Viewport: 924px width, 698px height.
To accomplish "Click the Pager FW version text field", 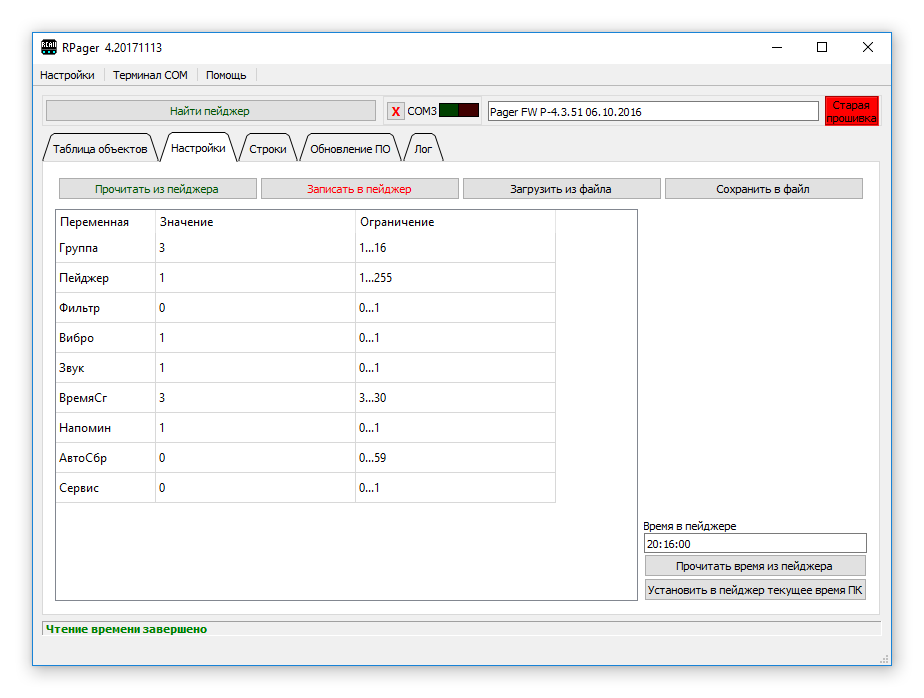I will pos(652,112).
